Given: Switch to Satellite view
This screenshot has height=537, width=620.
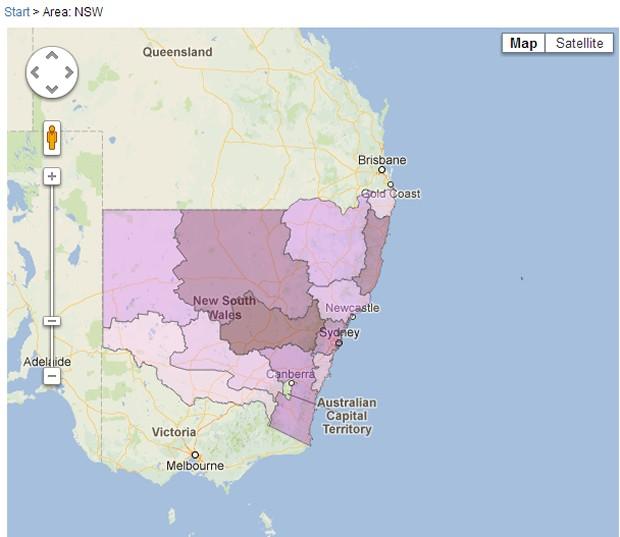Looking at the screenshot, I should click(x=579, y=43).
